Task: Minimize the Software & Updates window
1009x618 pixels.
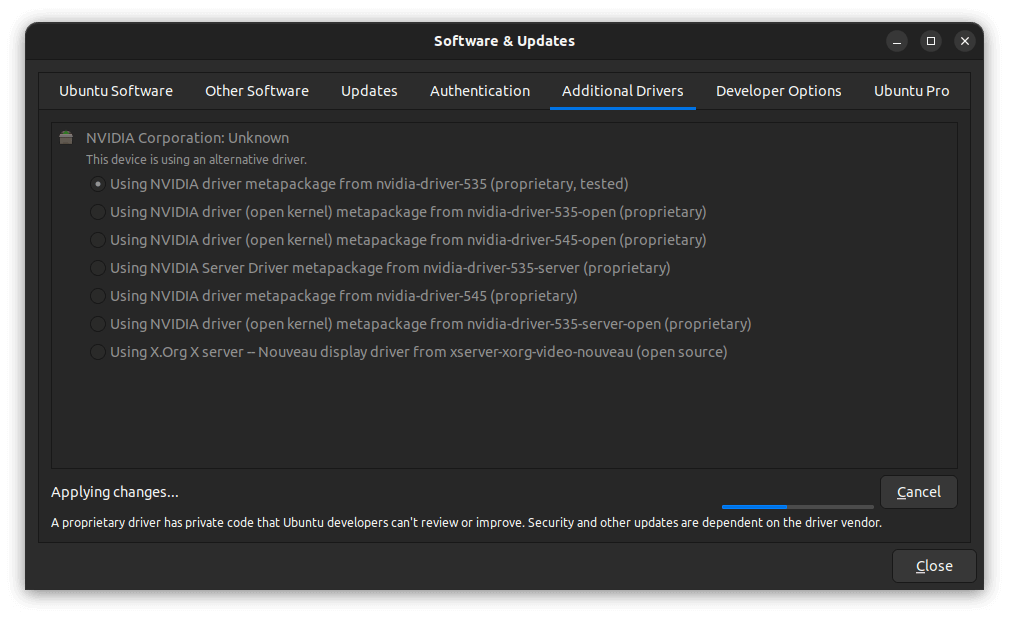Action: click(x=897, y=41)
